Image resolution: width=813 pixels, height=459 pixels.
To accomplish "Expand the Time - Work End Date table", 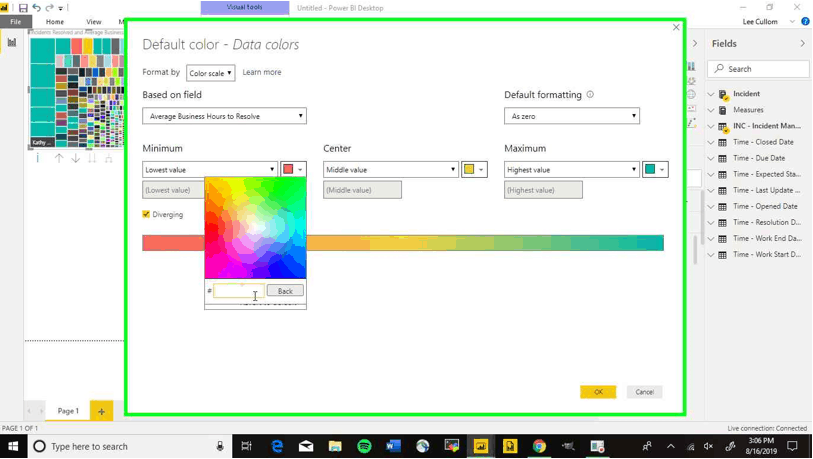I will [x=711, y=239].
